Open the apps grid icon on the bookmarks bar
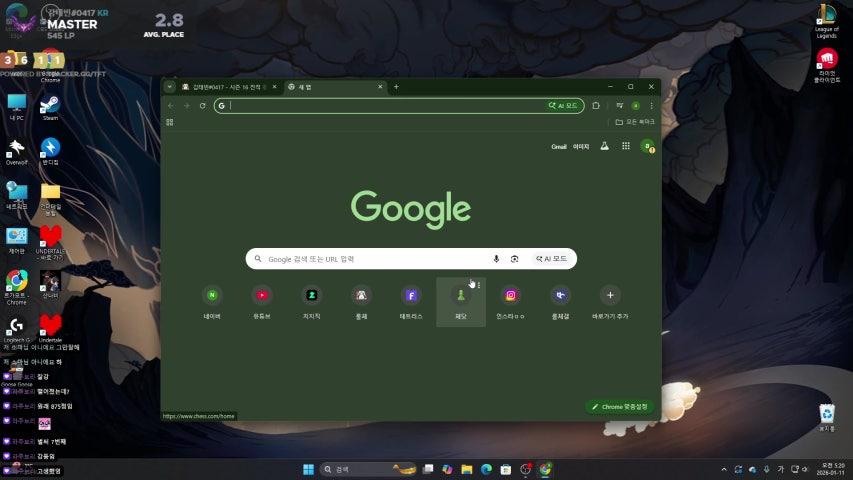Screen dimensions: 853x480 170,122
